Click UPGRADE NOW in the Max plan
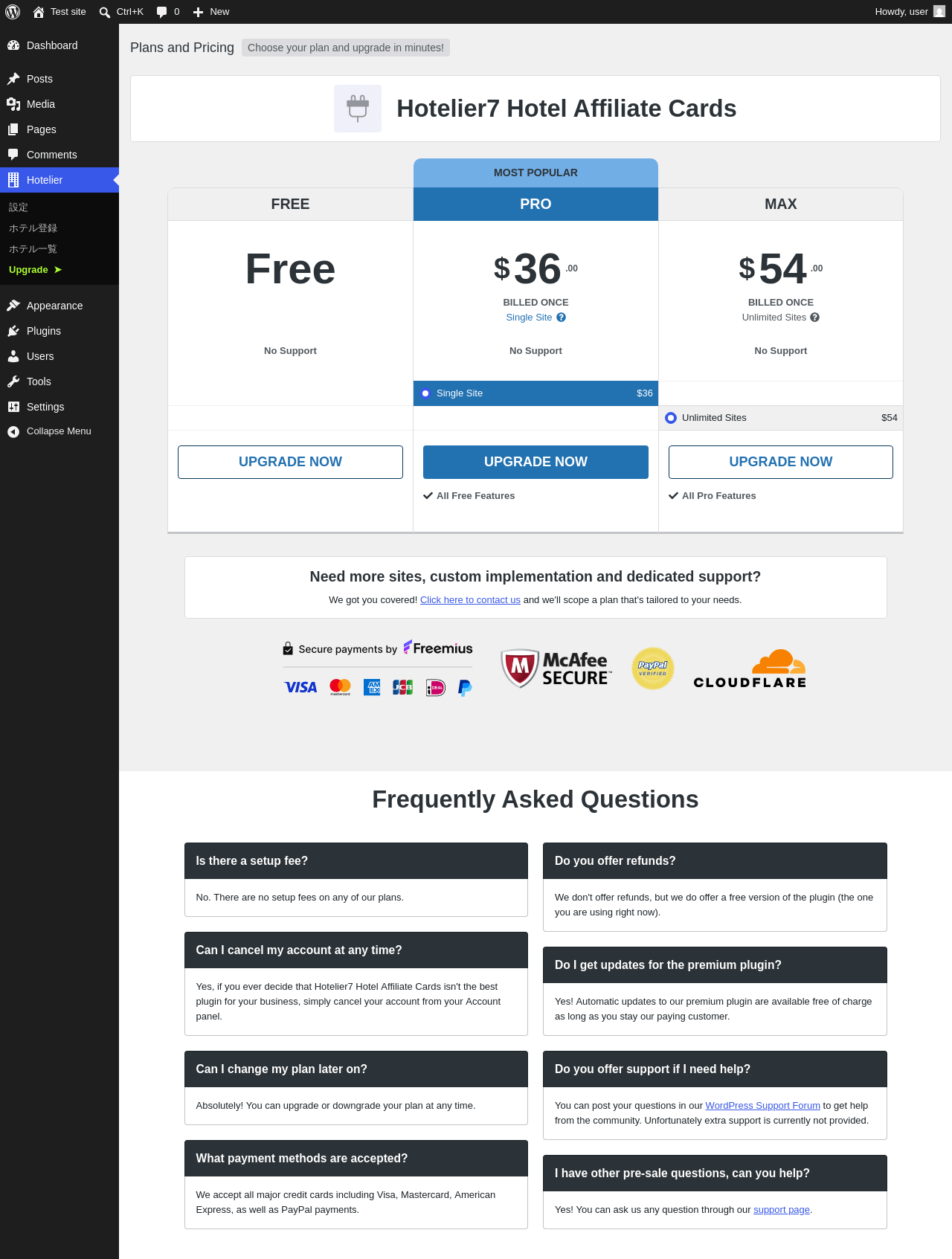952x1259 pixels. click(781, 462)
